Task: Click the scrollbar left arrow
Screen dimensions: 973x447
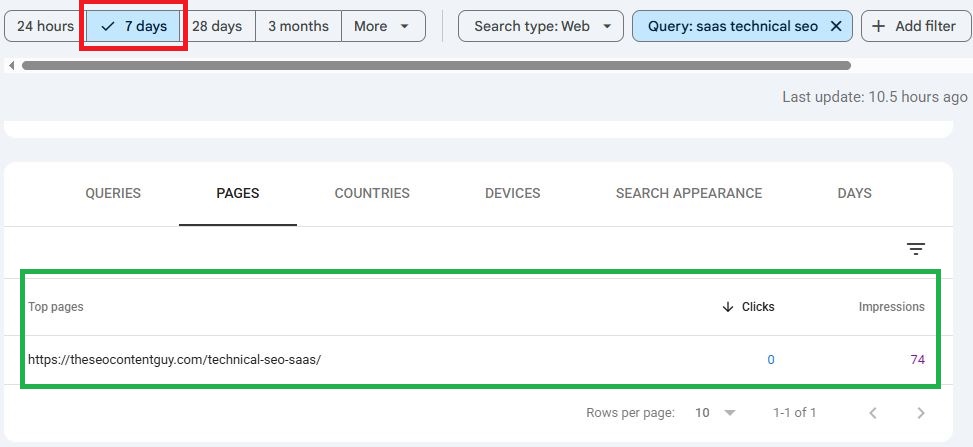Action: (x=11, y=65)
